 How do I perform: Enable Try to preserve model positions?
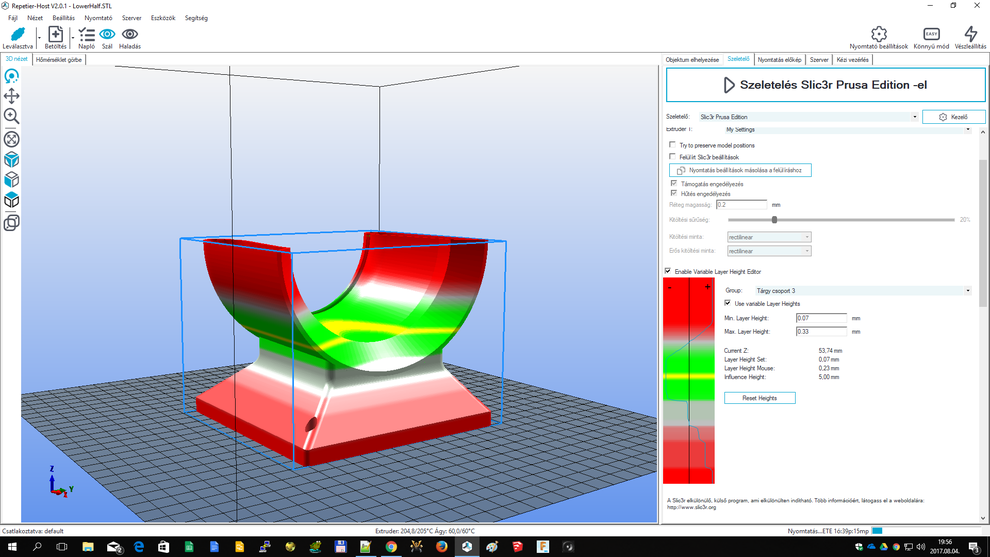[672, 145]
